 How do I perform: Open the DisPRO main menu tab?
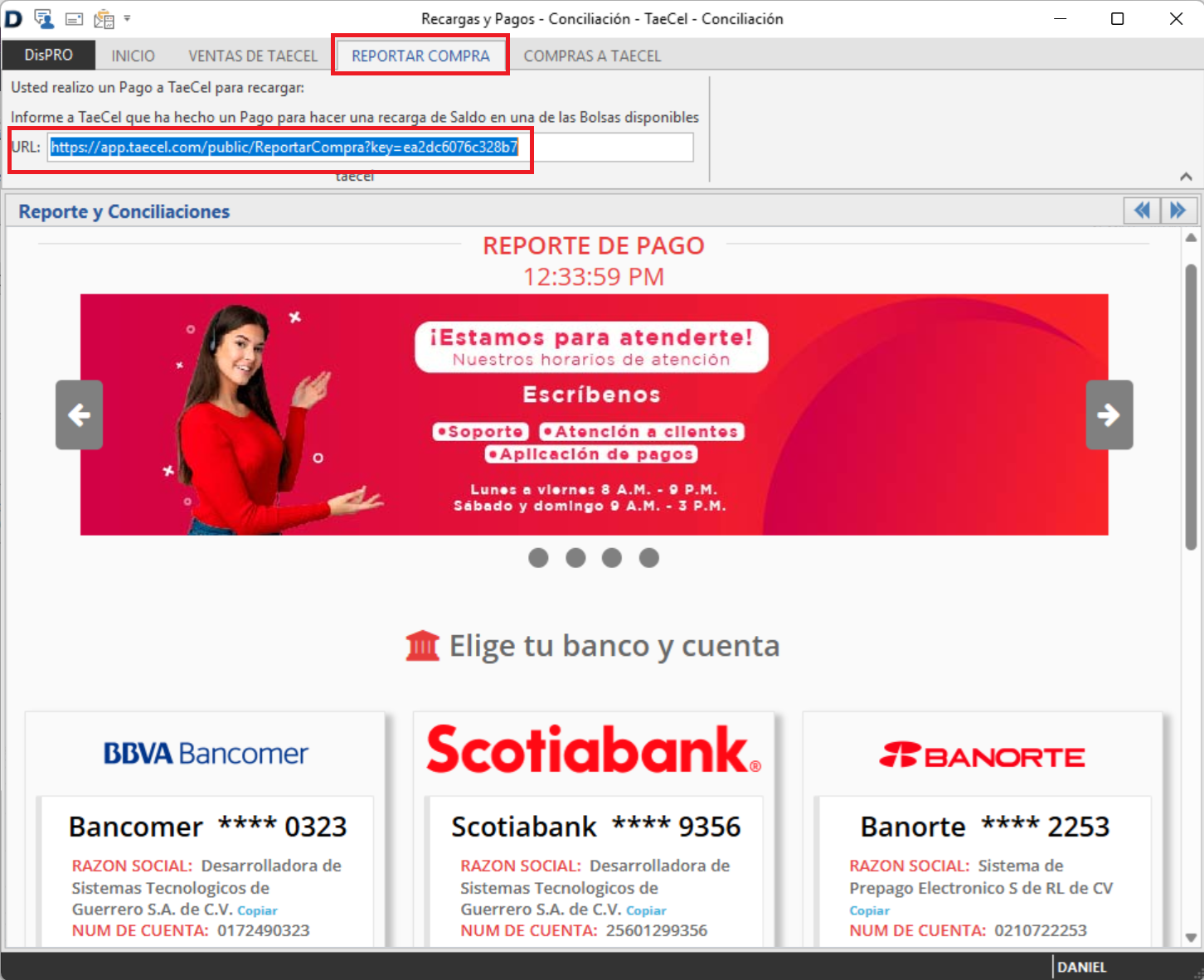(x=48, y=56)
